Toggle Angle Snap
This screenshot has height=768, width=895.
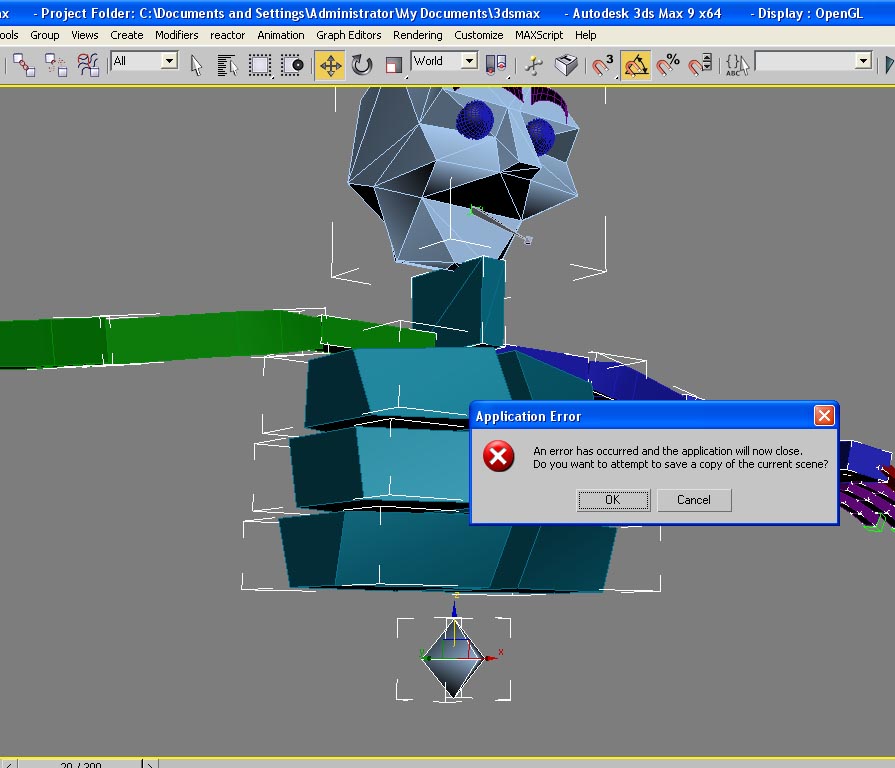point(635,65)
